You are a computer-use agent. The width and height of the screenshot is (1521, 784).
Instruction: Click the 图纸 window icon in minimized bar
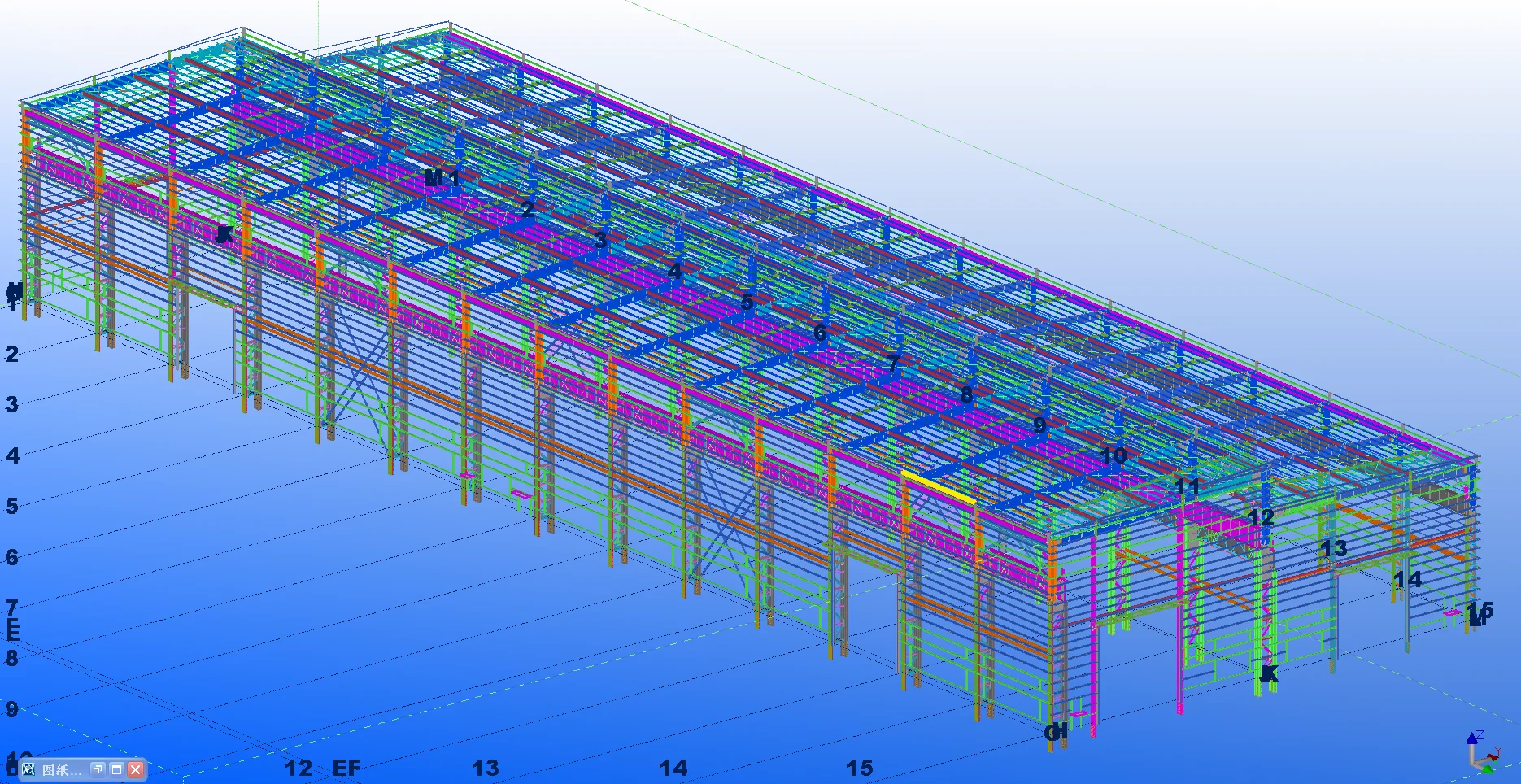28,769
